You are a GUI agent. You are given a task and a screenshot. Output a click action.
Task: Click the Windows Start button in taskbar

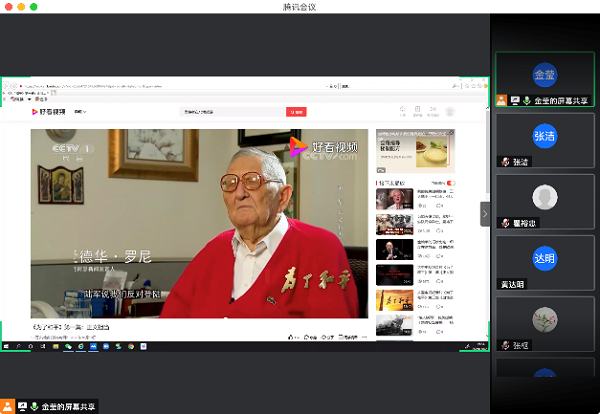[x=7, y=346]
